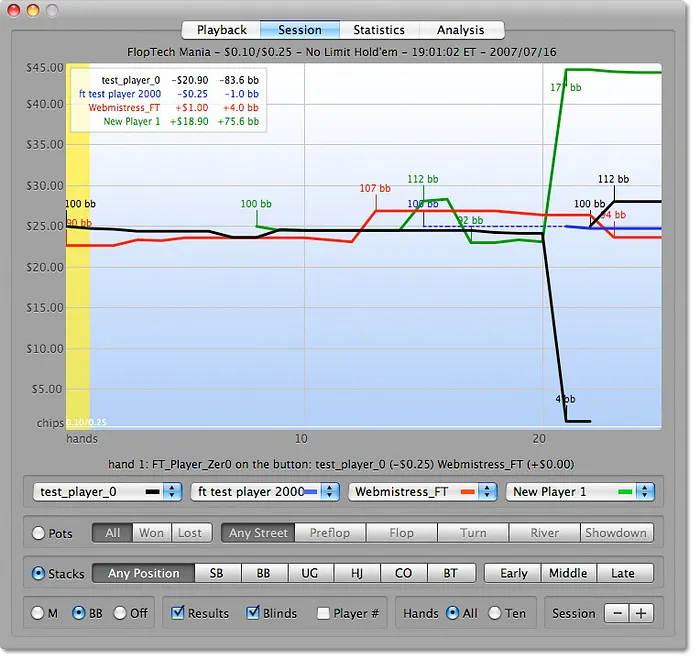Switch to the Playback tab

pyautogui.click(x=221, y=30)
